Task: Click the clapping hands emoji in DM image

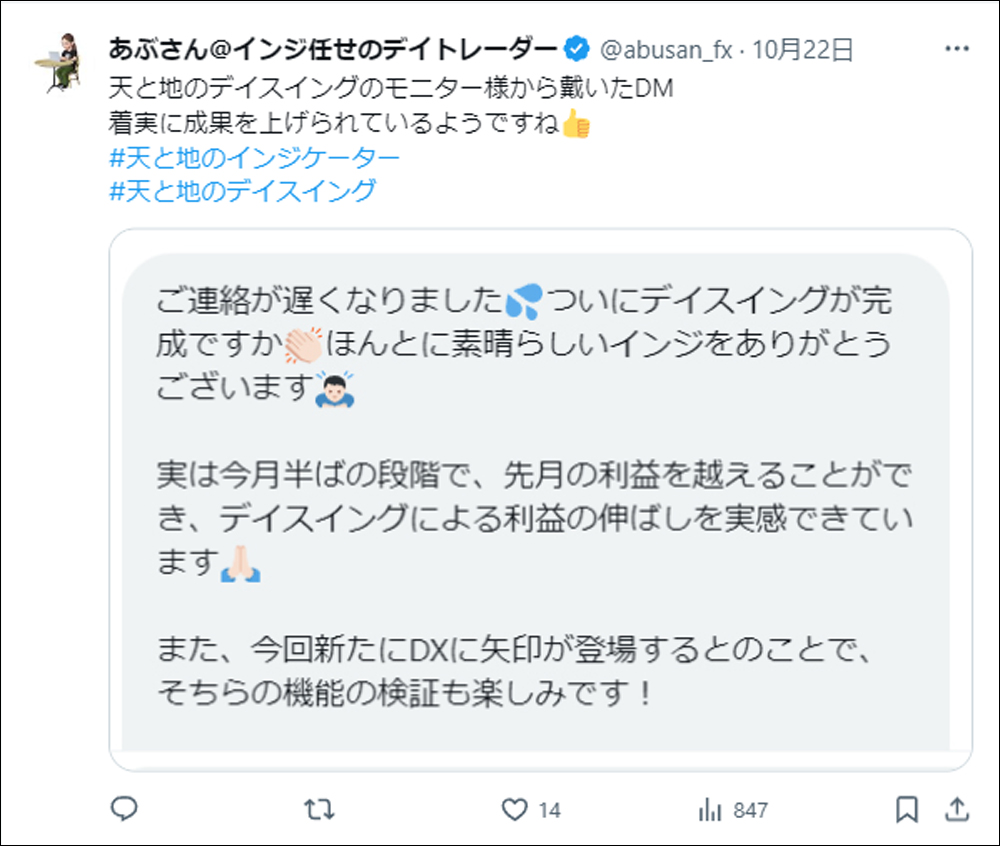Action: [301, 345]
